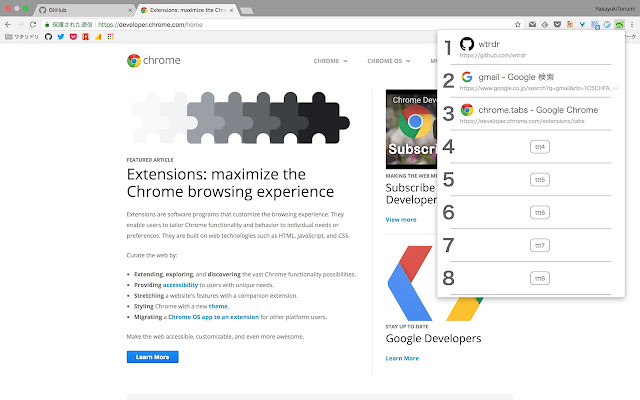Click the blue V extension icon
Viewport: 640px width, 400px height.
582,24
